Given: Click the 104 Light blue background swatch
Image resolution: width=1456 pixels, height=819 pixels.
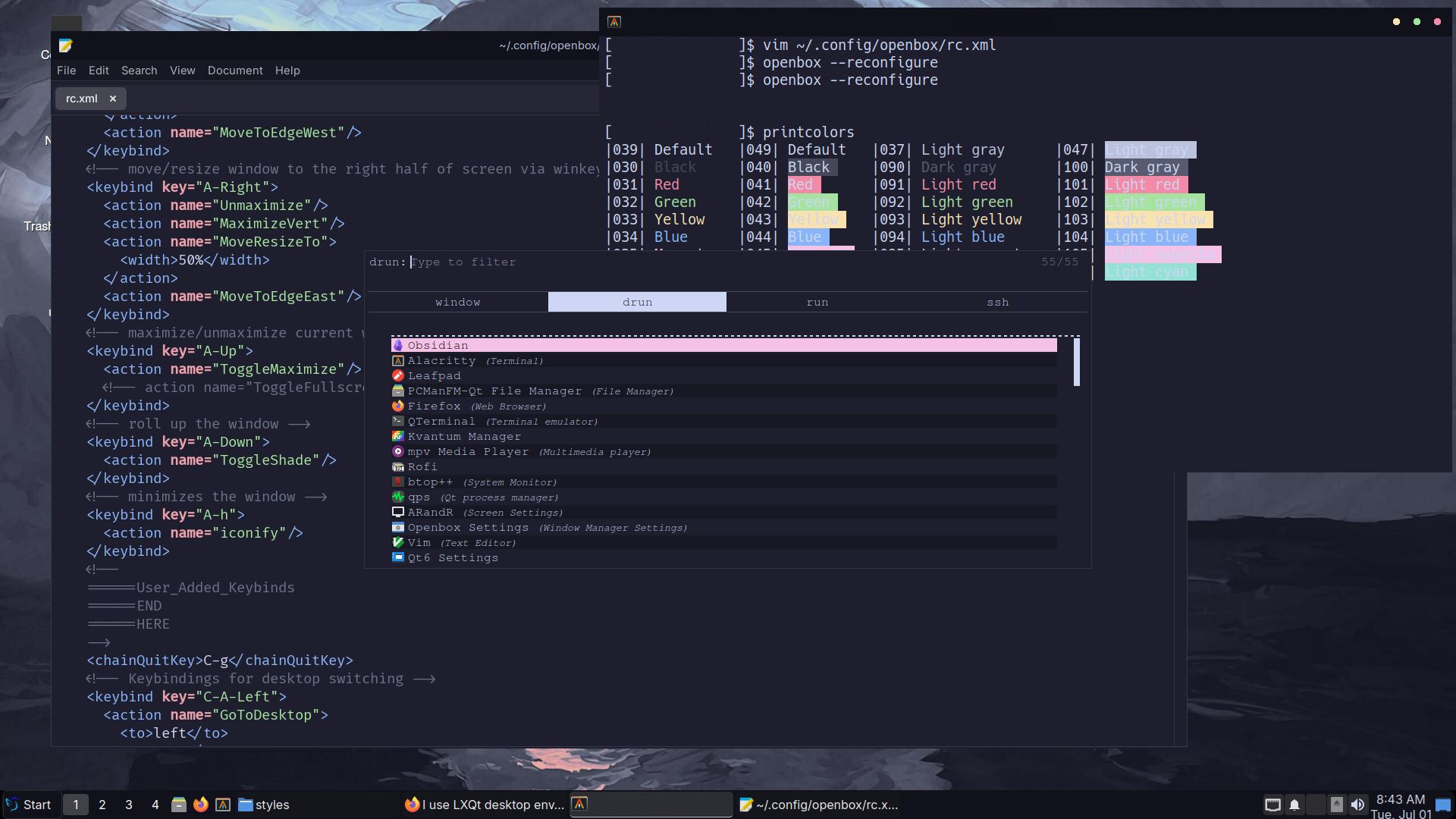Looking at the screenshot, I should pyautogui.click(x=1150, y=237).
